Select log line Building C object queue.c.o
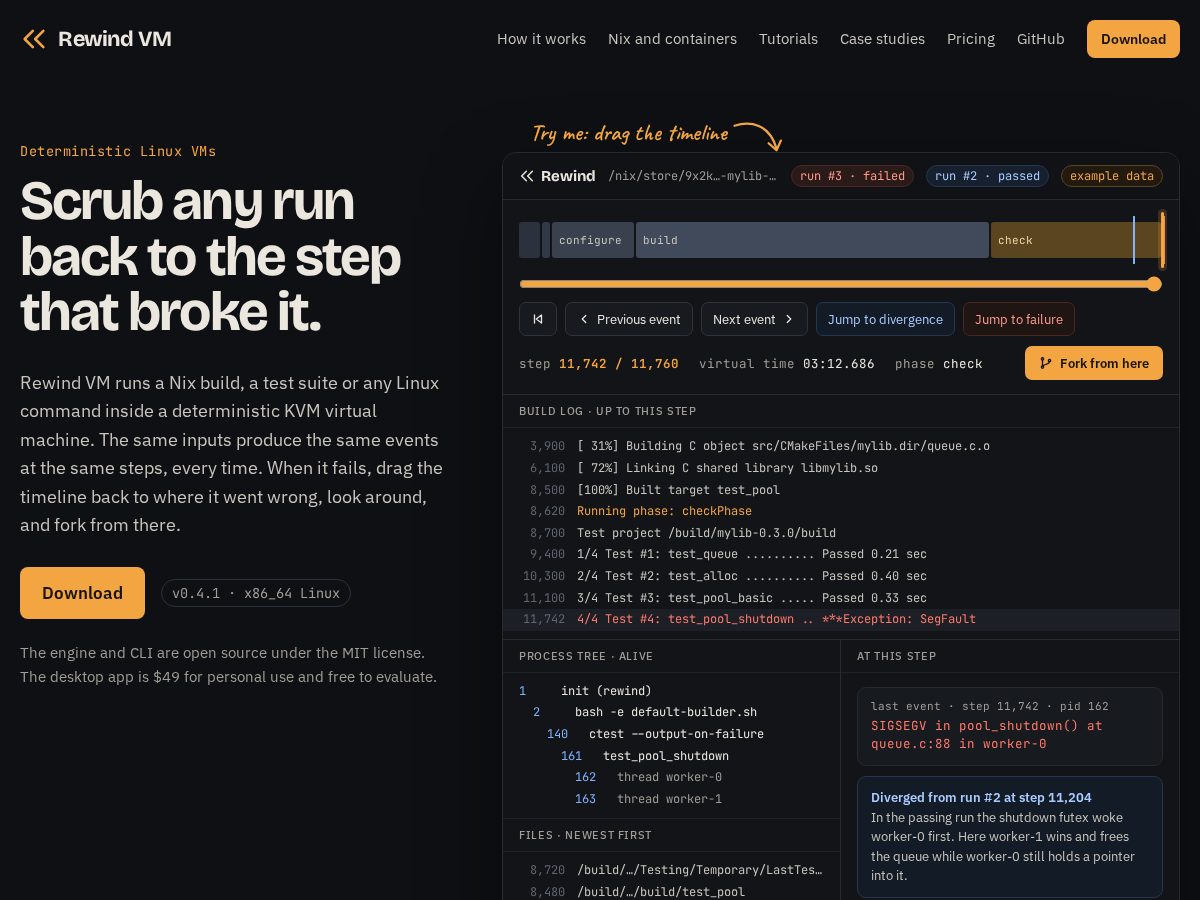 (x=841, y=446)
